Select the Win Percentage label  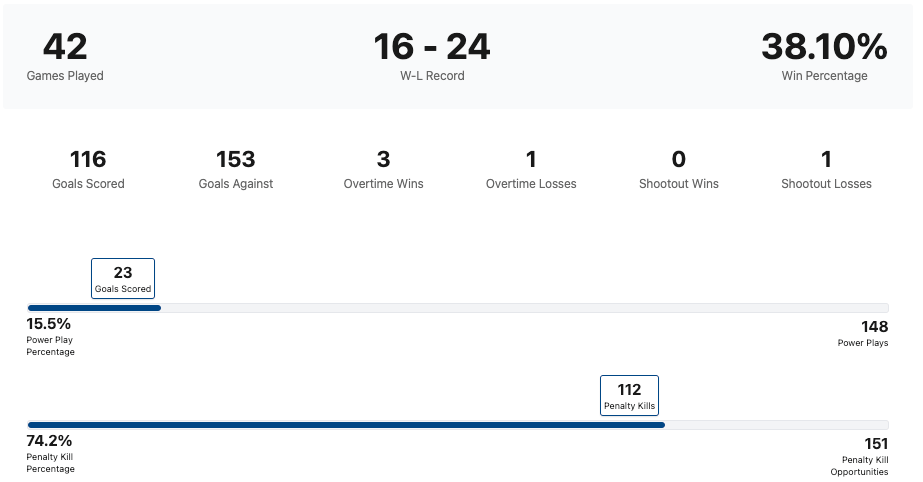click(824, 76)
